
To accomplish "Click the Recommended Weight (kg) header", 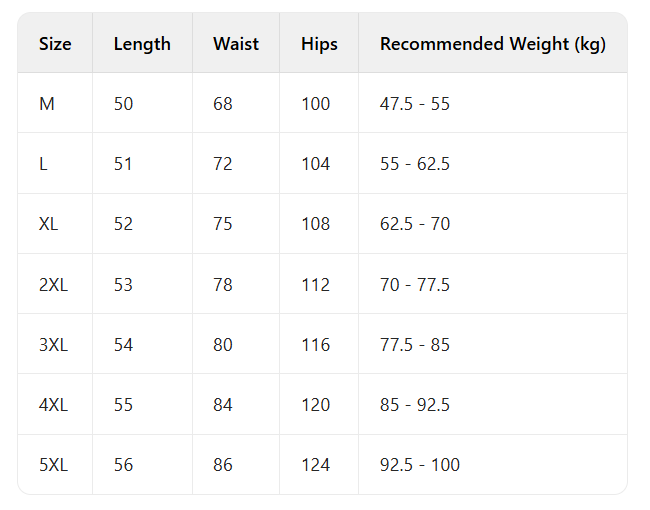I will pos(493,44).
